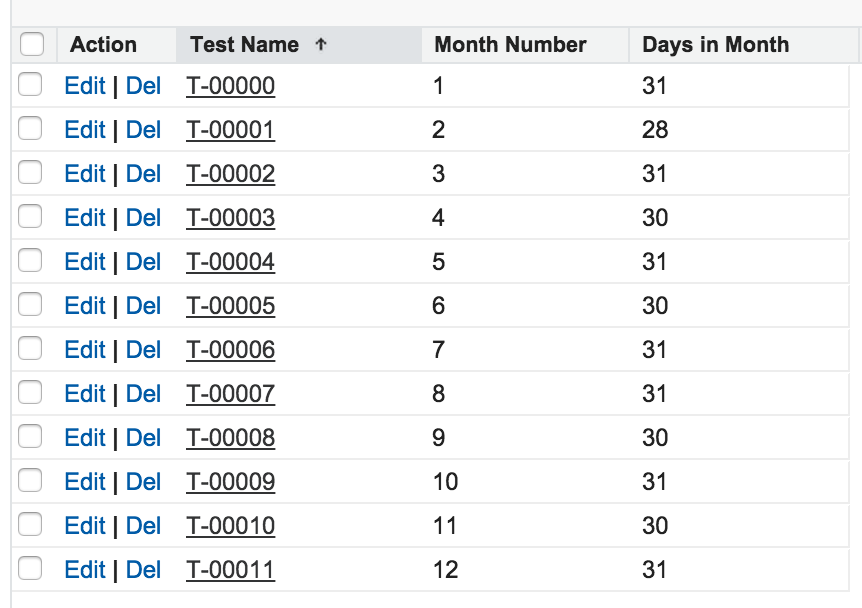862x608 pixels.
Task: Open the T-00000 record link
Action: [x=230, y=86]
